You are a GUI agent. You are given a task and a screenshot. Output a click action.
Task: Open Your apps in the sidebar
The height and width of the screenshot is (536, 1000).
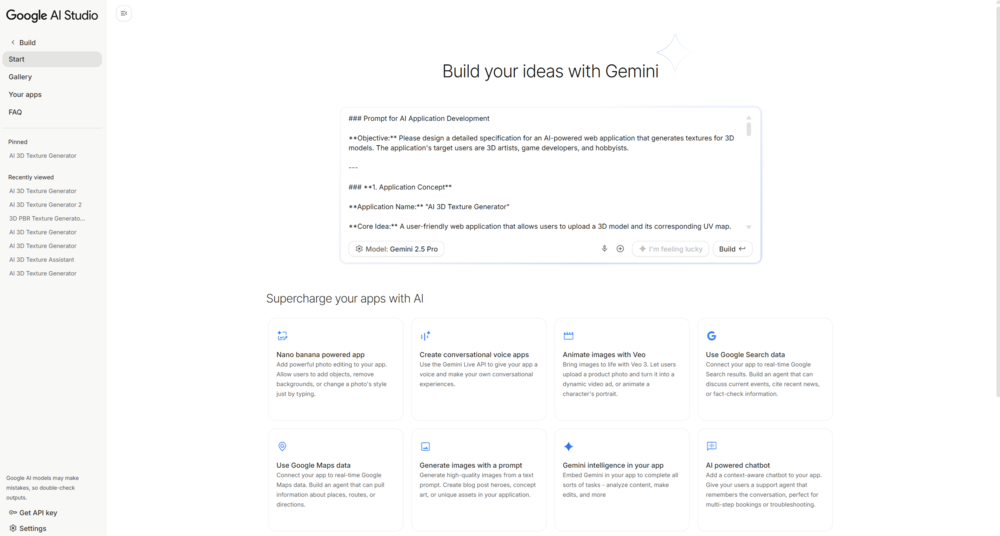tap(25, 94)
